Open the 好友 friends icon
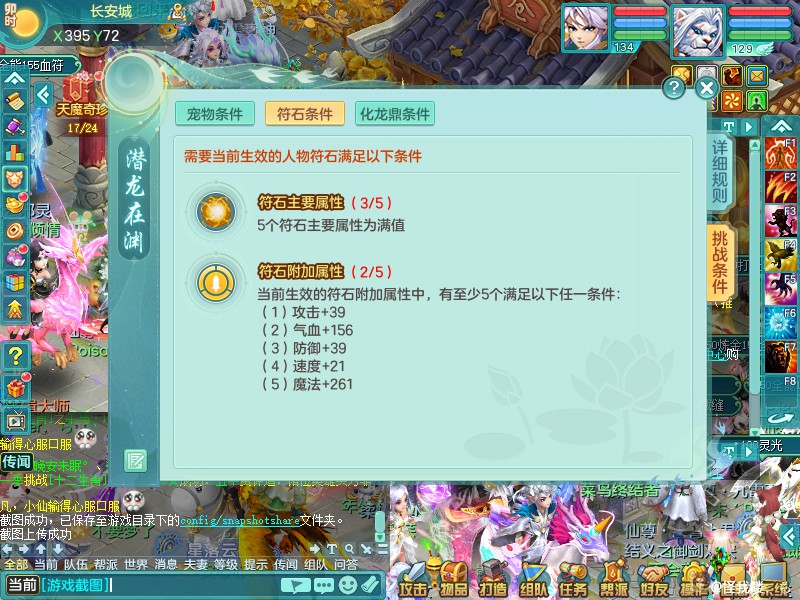The image size is (800, 600). click(x=654, y=580)
